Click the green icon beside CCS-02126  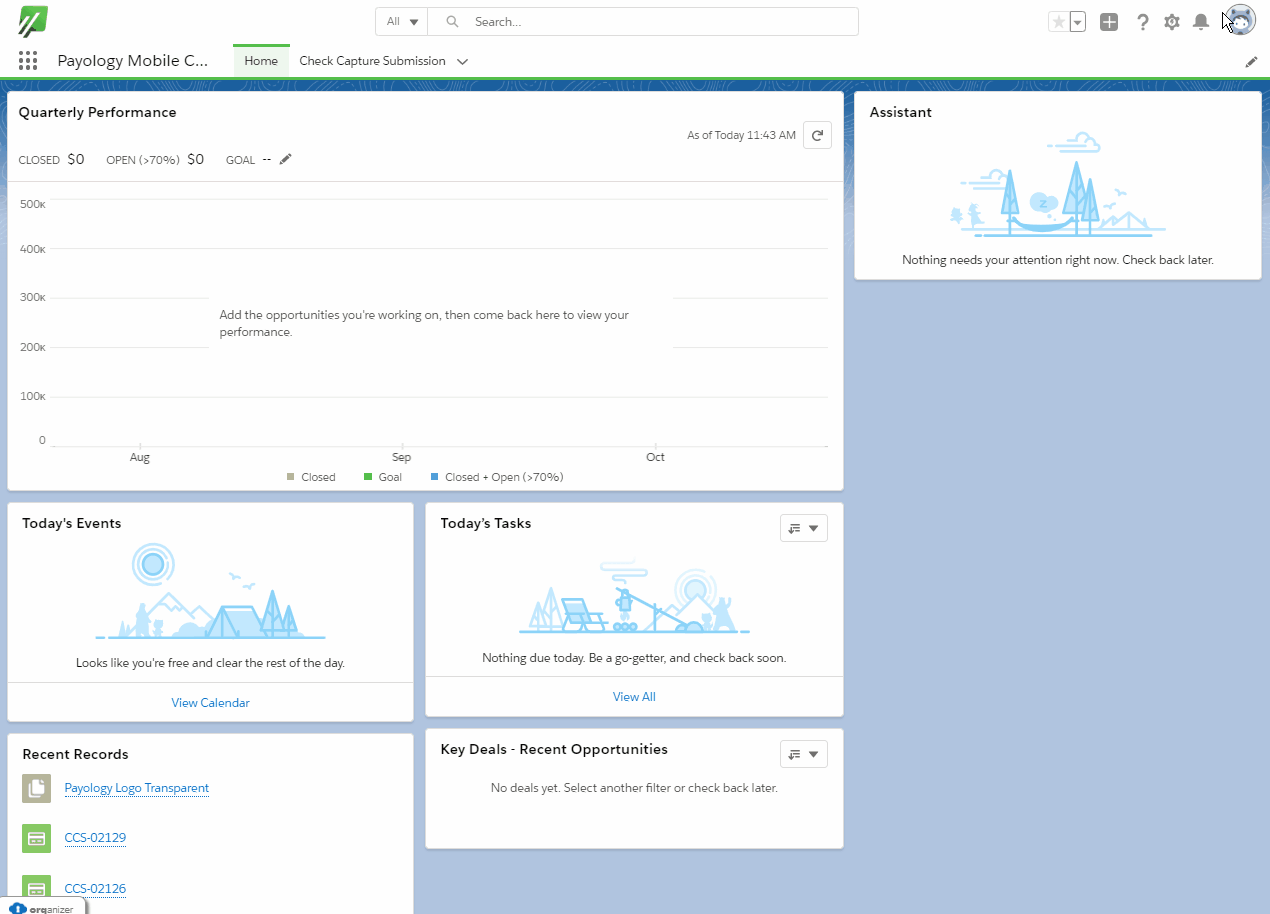37,889
